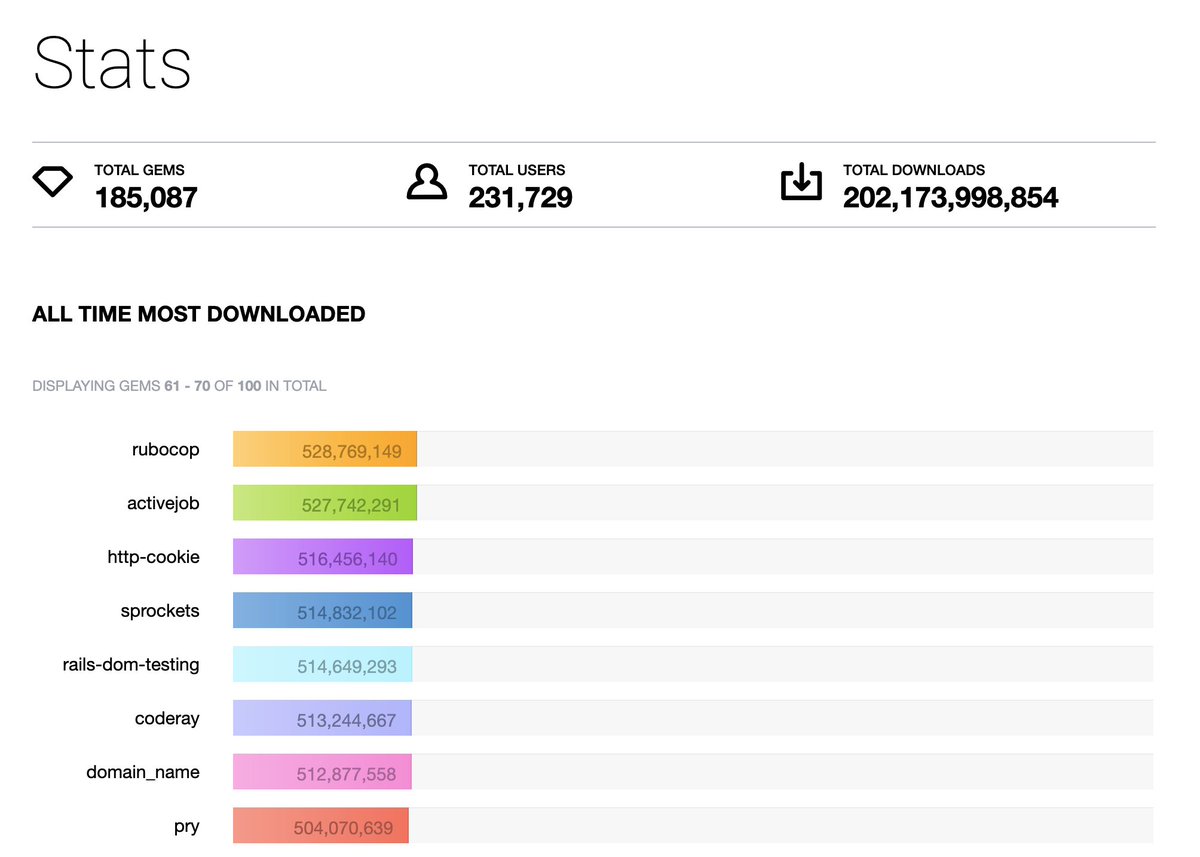Viewport: 1200px width, 857px height.
Task: Click the TOTAL DOWNLOADS label
Action: click(914, 170)
